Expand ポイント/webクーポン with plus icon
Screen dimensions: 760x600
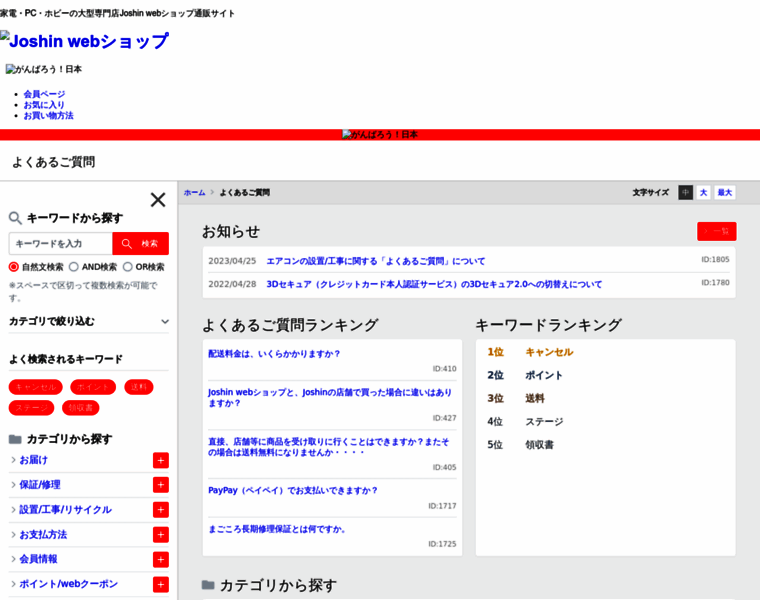point(161,584)
